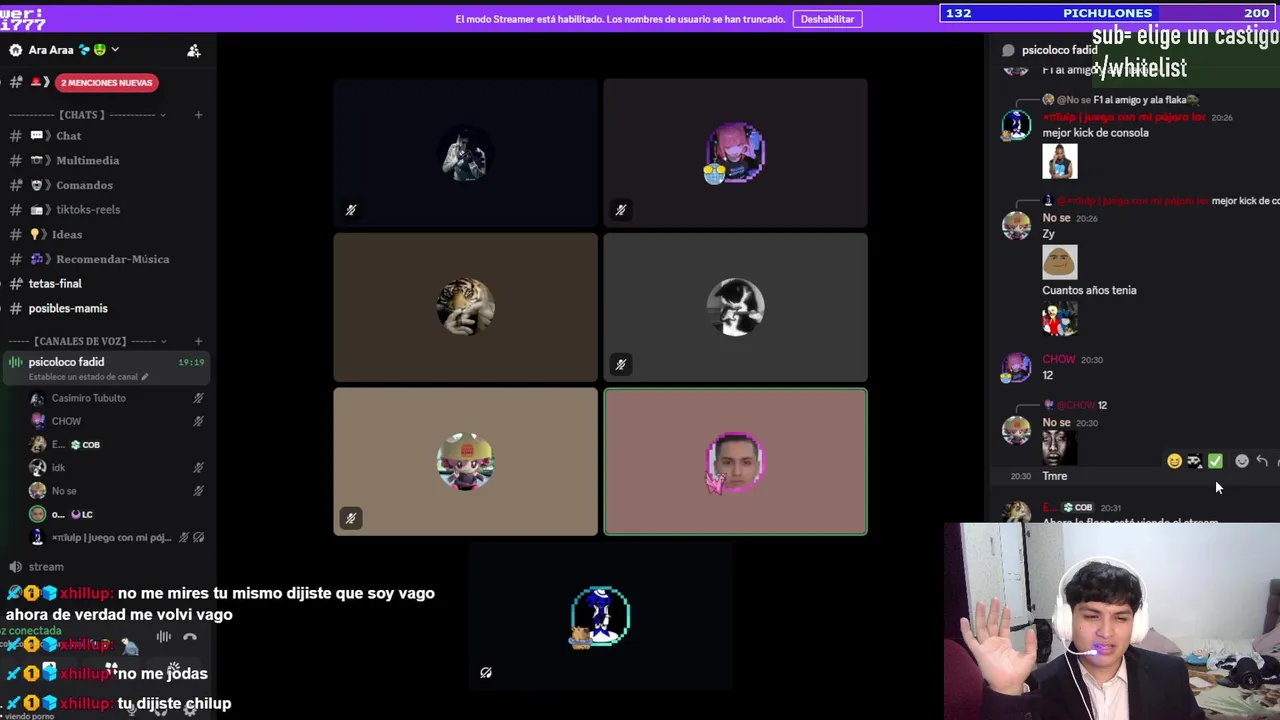The image size is (1280, 720).
Task: Add sunglasses meme reaction to Tmre message
Action: point(1194,461)
